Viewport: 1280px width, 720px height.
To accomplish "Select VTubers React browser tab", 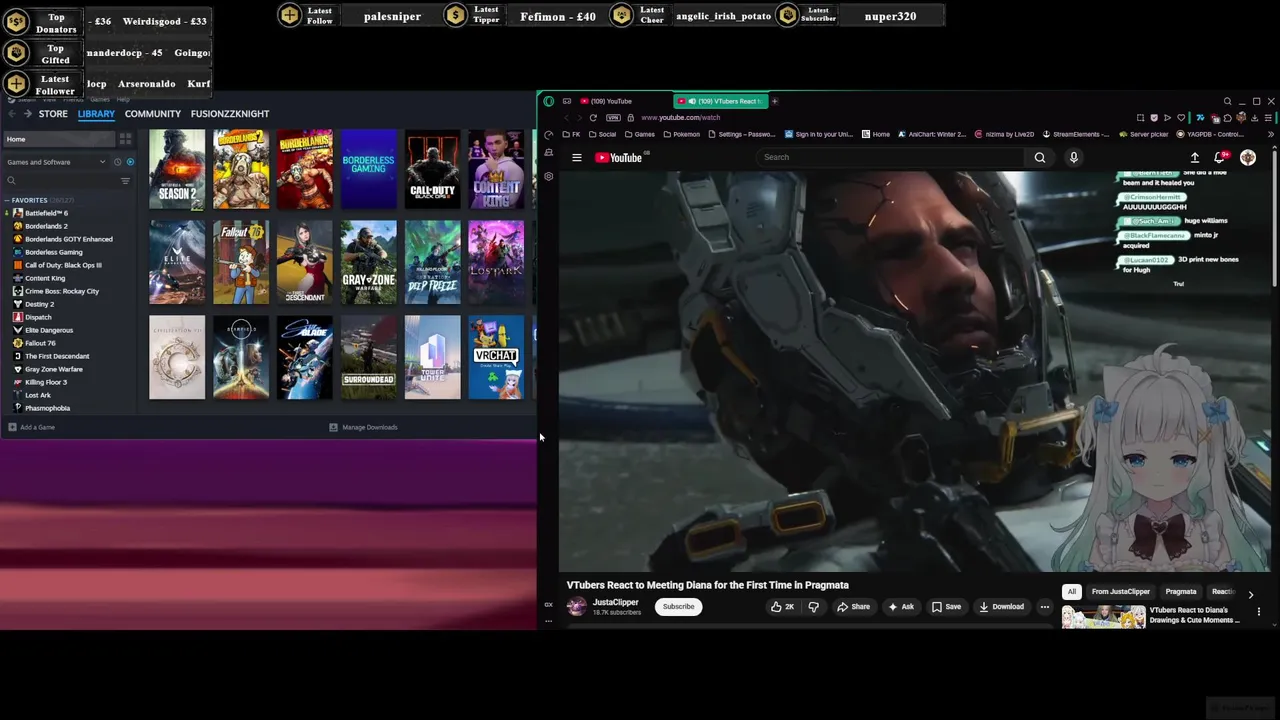I will (719, 101).
